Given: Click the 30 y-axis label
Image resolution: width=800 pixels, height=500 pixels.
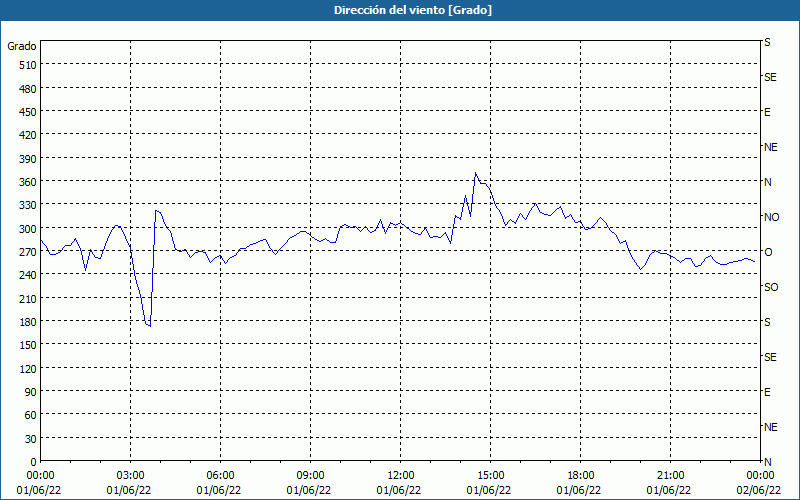Looking at the screenshot, I should (x=31, y=439).
